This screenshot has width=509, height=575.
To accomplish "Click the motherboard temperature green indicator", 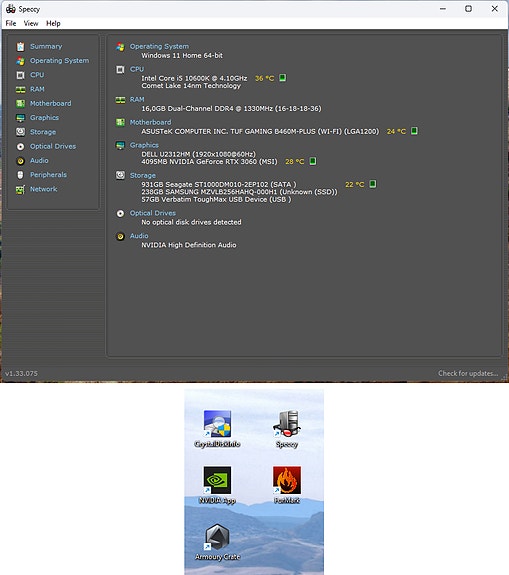I will tap(414, 131).
